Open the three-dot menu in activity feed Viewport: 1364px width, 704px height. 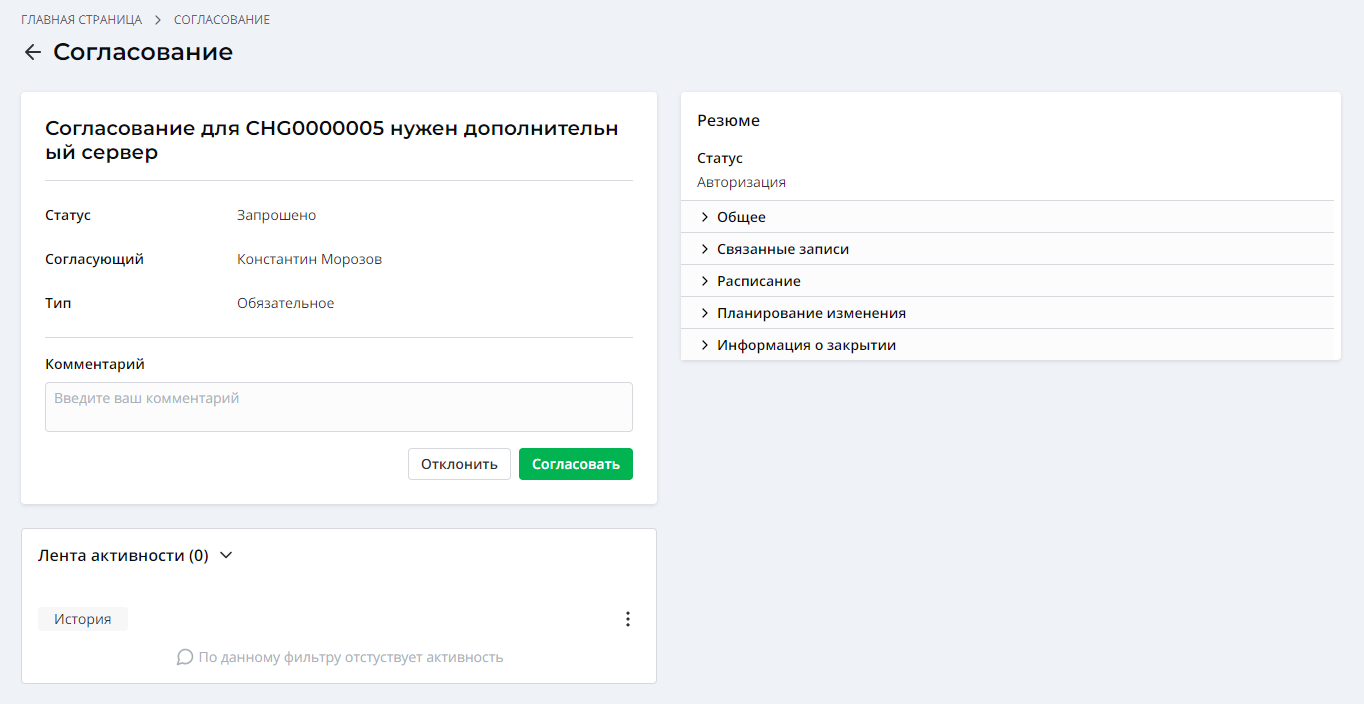pos(628,619)
